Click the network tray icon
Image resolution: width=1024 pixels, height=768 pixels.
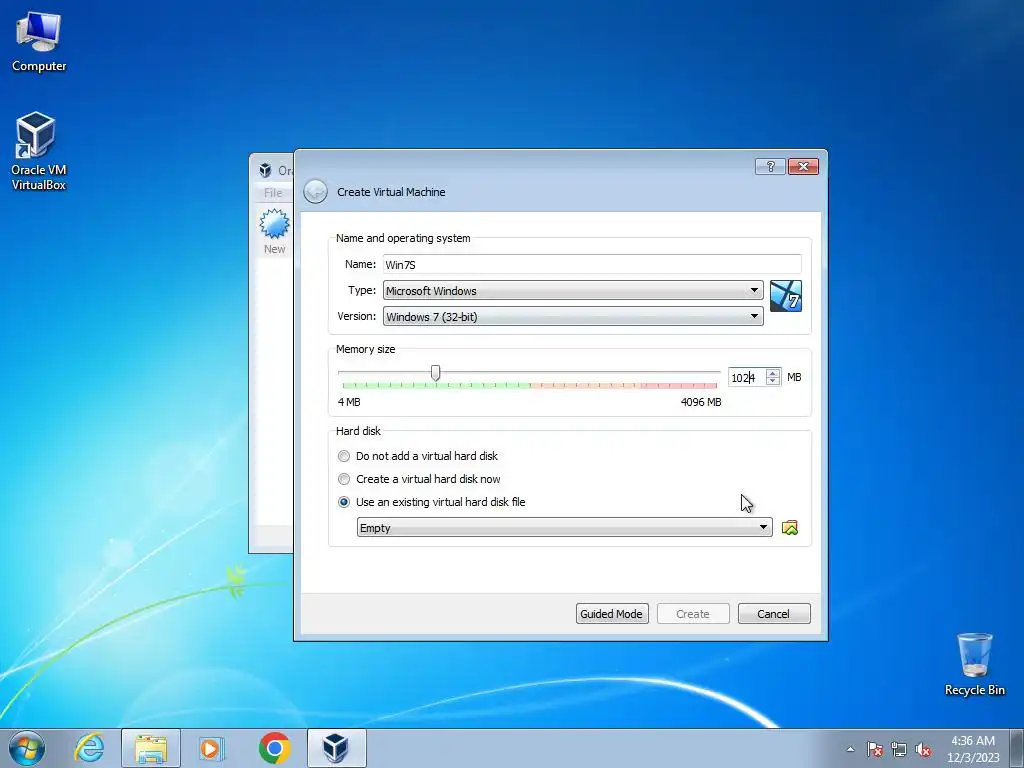coord(899,749)
